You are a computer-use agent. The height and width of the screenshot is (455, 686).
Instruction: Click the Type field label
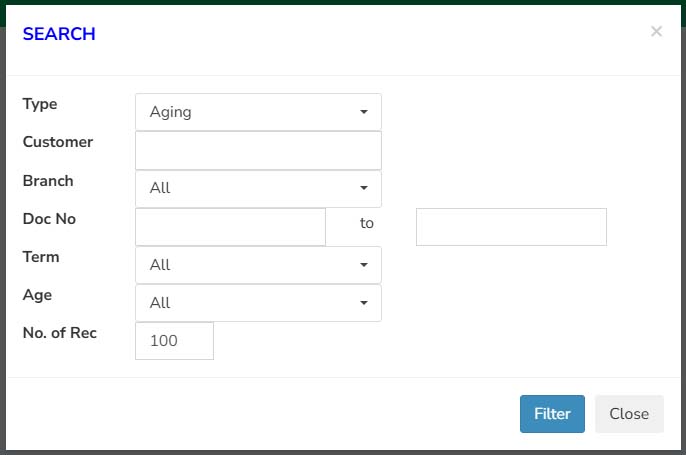(40, 104)
